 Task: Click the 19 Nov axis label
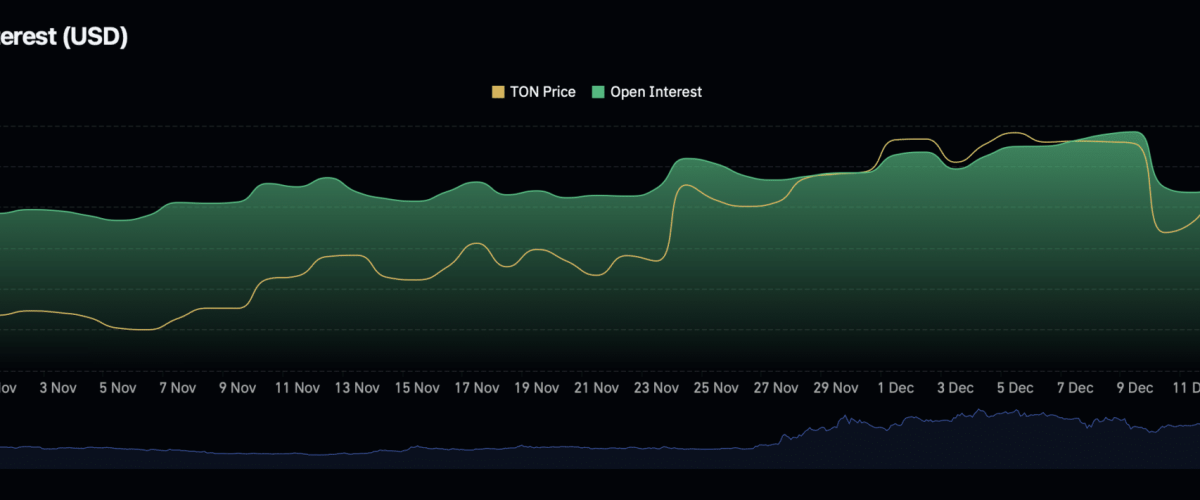tap(536, 388)
